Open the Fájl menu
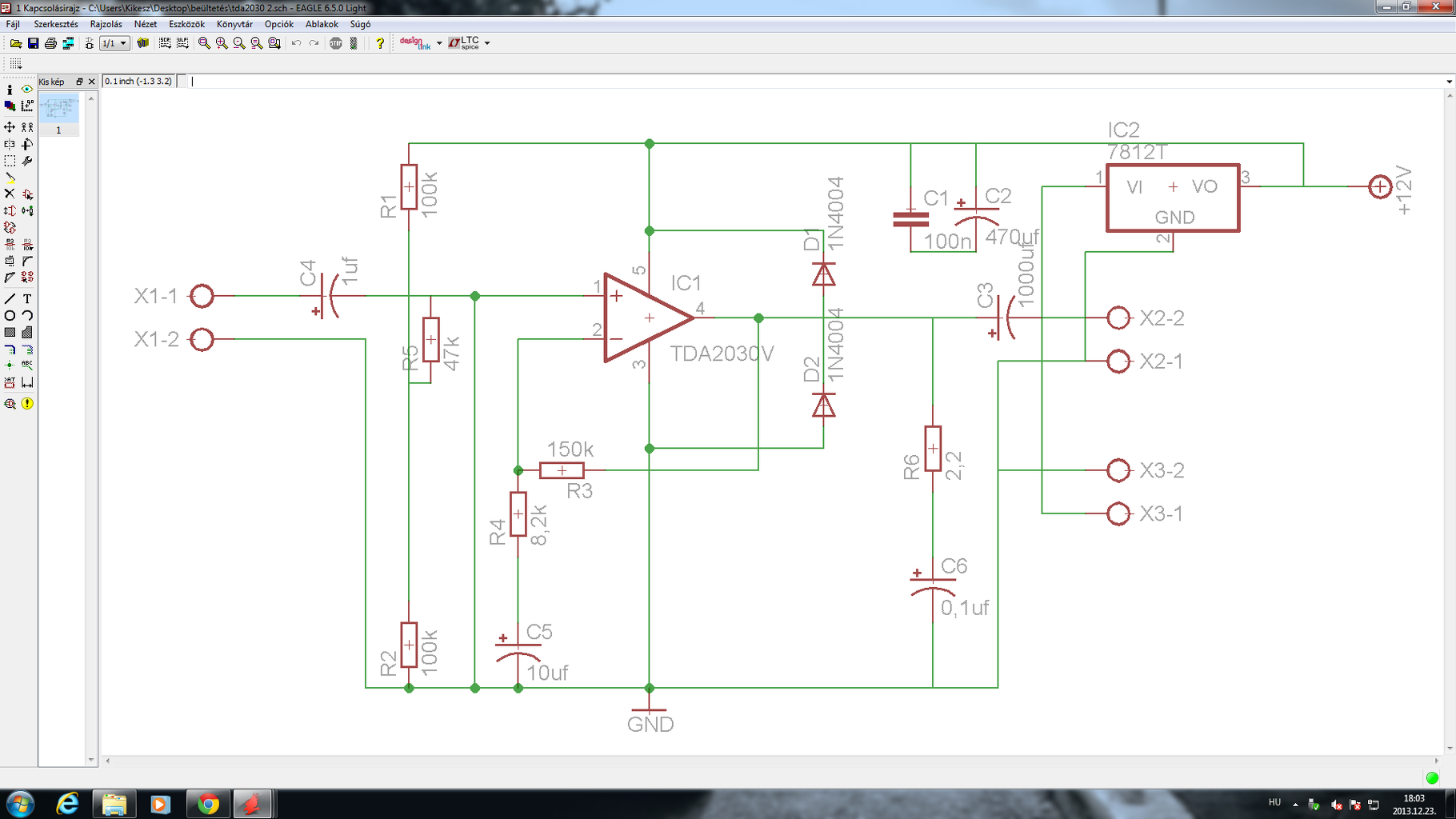Image resolution: width=1456 pixels, height=819 pixels. pos(13,24)
